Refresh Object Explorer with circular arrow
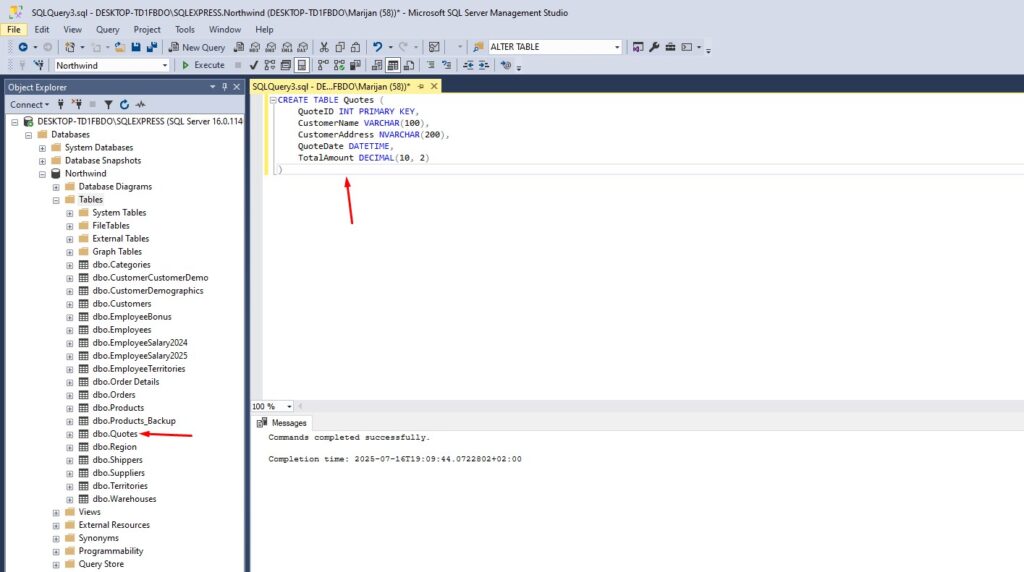This screenshot has width=1024, height=572. 124,104
